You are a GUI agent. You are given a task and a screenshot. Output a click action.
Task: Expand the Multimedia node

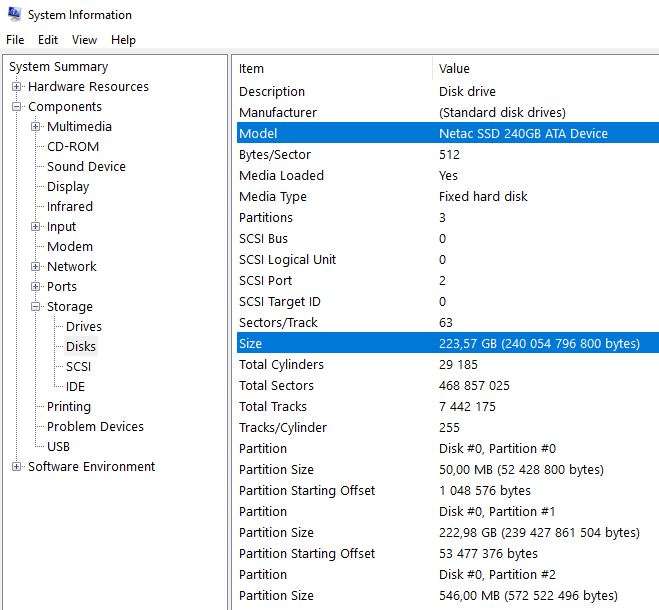[x=35, y=127]
